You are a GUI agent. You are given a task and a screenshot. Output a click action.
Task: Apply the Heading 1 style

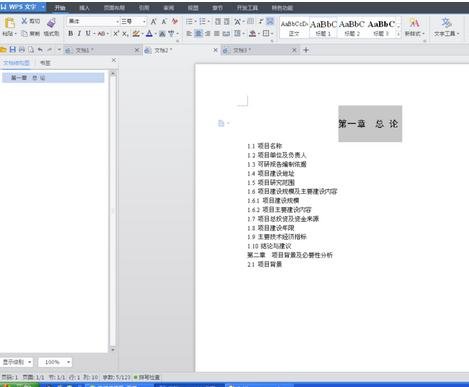(323, 28)
